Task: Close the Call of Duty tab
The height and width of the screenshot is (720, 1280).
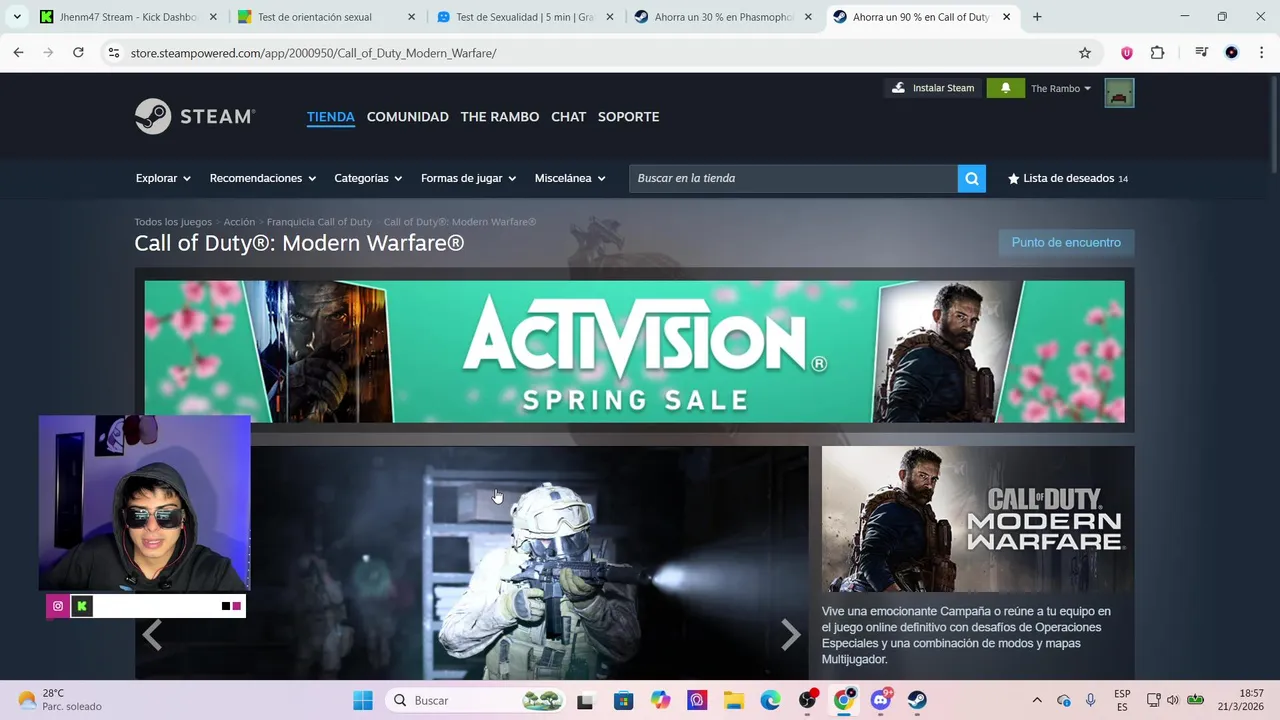Action: tap(1006, 17)
